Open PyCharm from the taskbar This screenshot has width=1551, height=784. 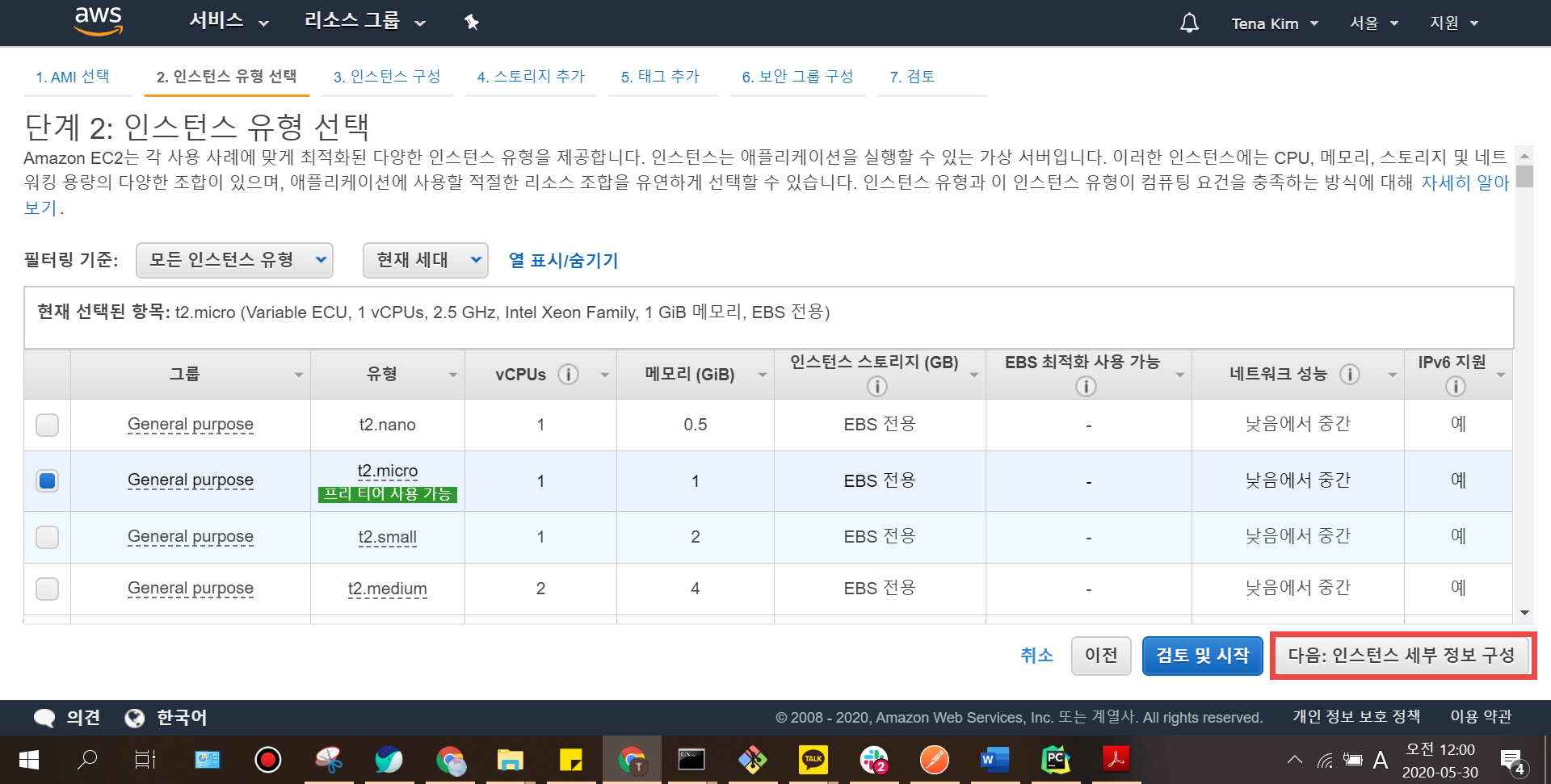click(x=1055, y=760)
